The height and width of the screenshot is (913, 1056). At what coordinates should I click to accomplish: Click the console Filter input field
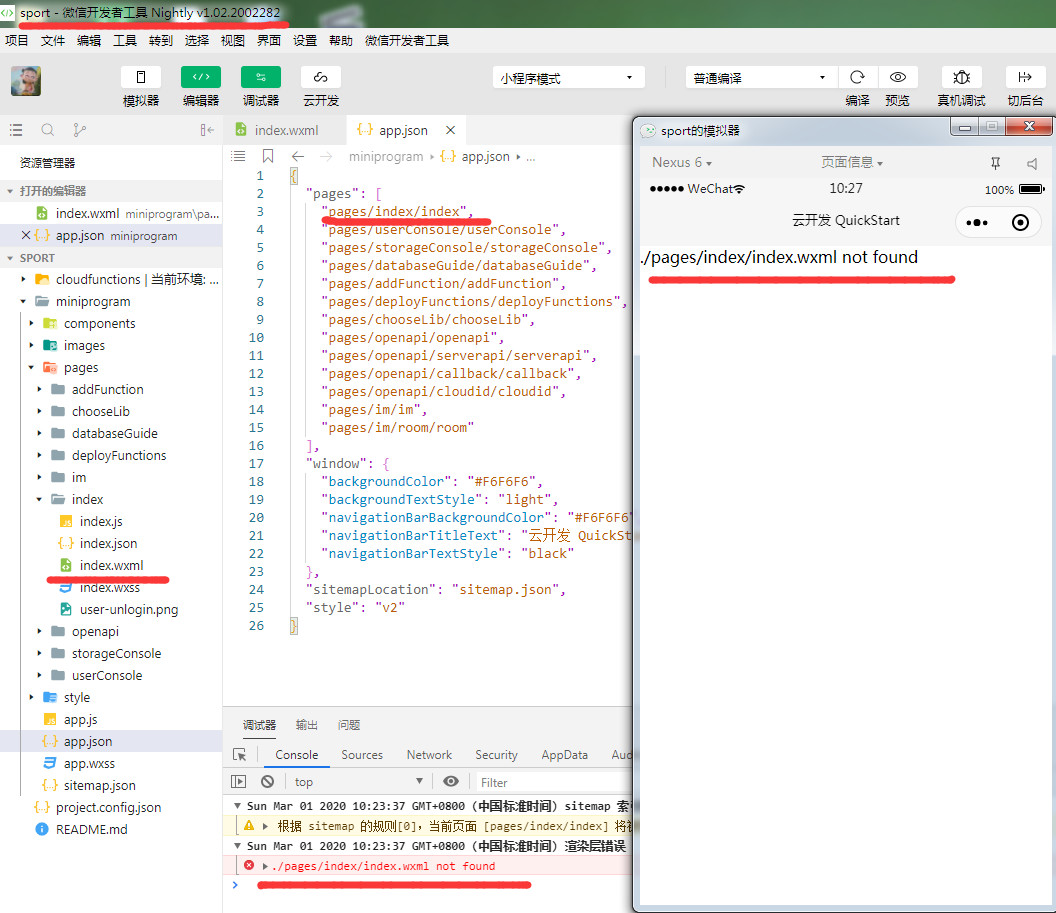[554, 782]
